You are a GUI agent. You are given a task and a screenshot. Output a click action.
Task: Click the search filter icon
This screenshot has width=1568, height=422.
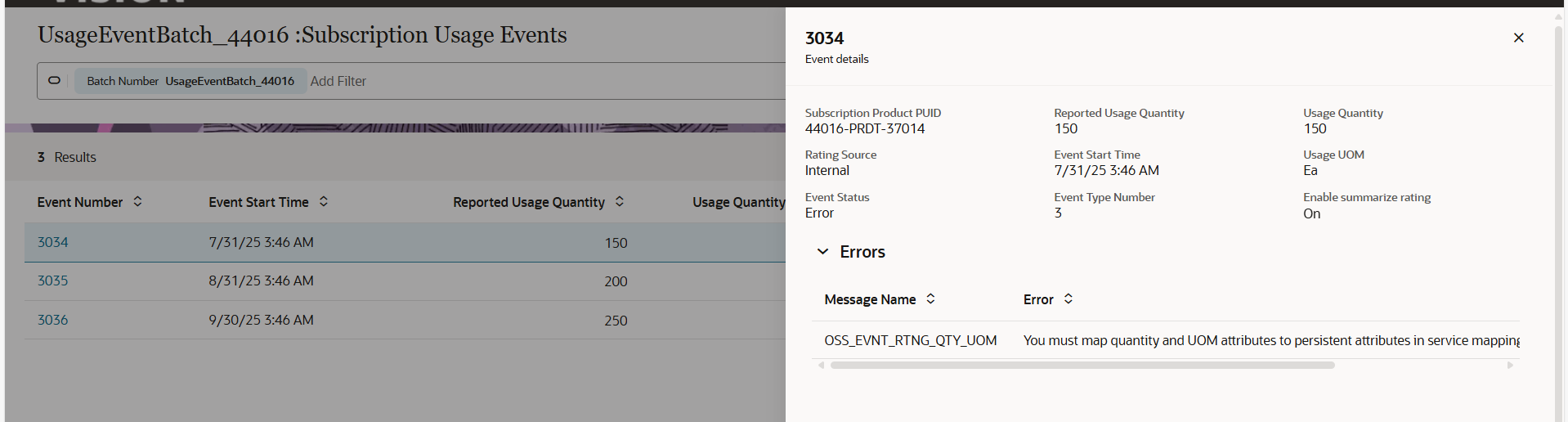click(x=54, y=80)
